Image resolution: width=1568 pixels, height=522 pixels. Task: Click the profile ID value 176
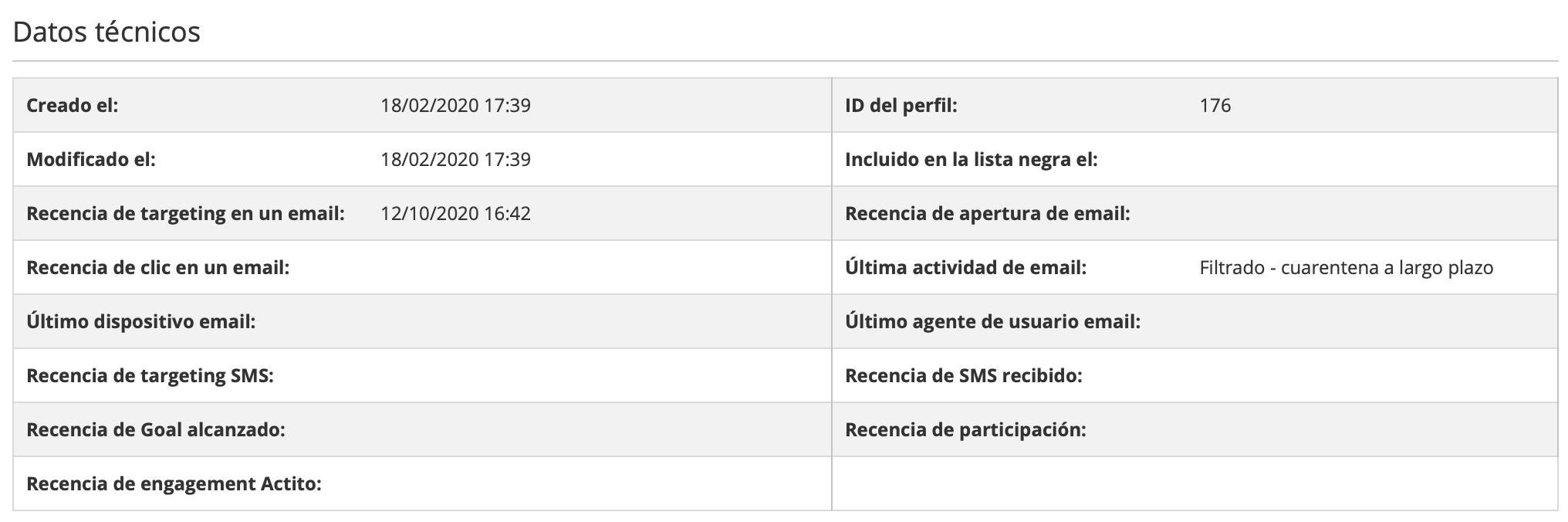[1215, 105]
